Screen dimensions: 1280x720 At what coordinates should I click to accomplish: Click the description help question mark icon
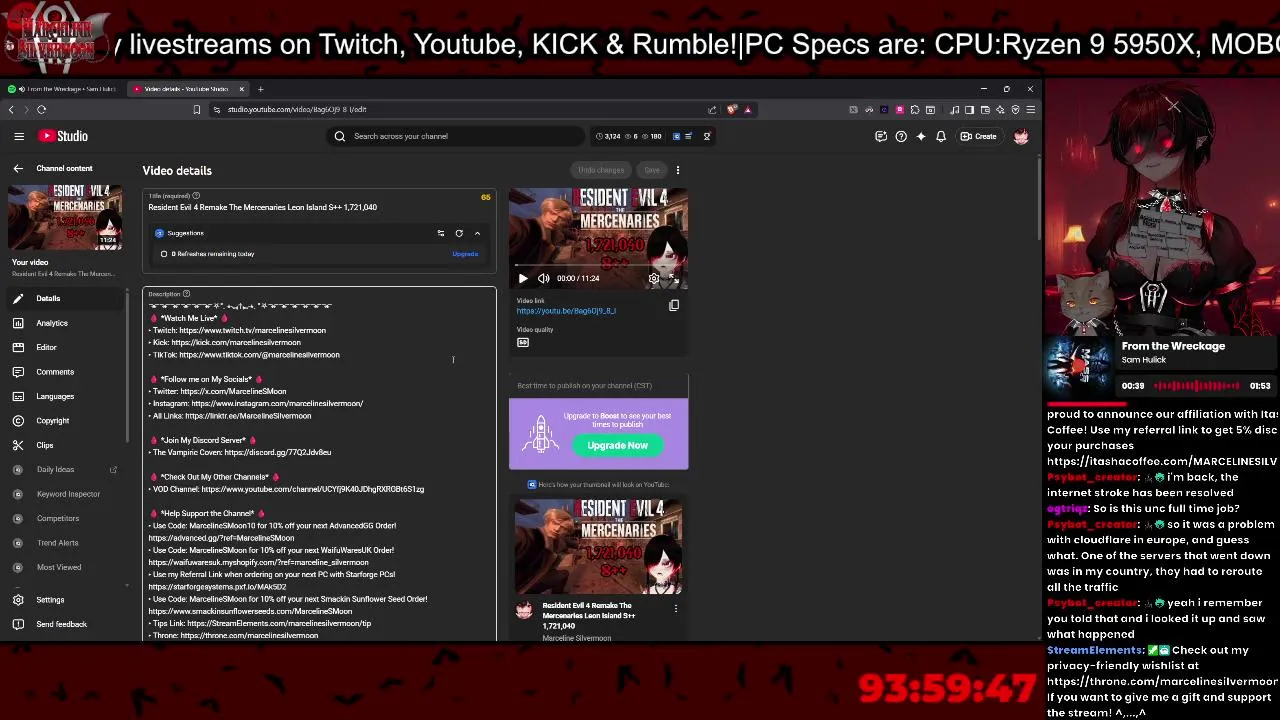[x=186, y=294]
